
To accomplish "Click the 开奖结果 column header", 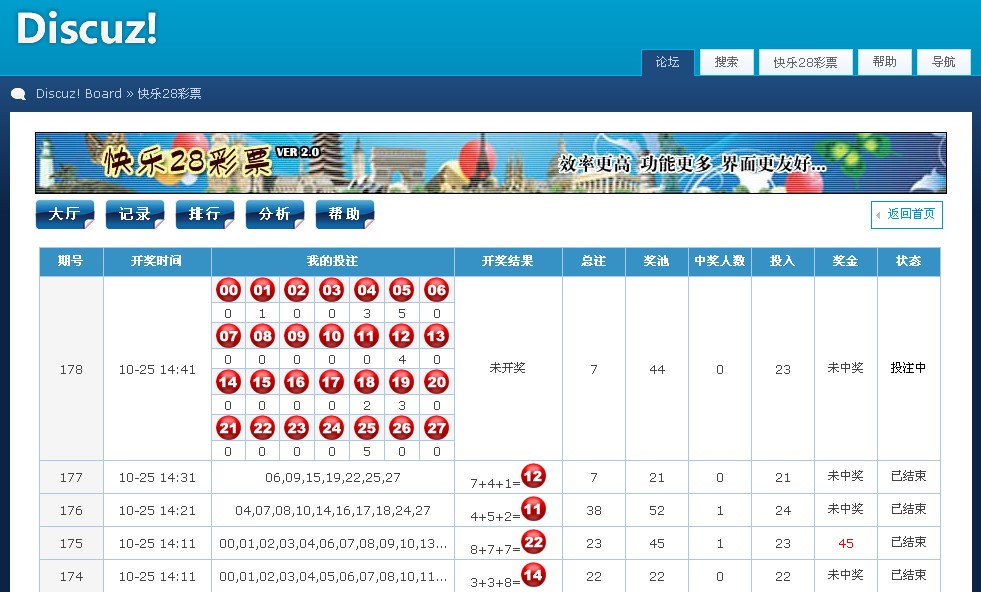I will (507, 261).
